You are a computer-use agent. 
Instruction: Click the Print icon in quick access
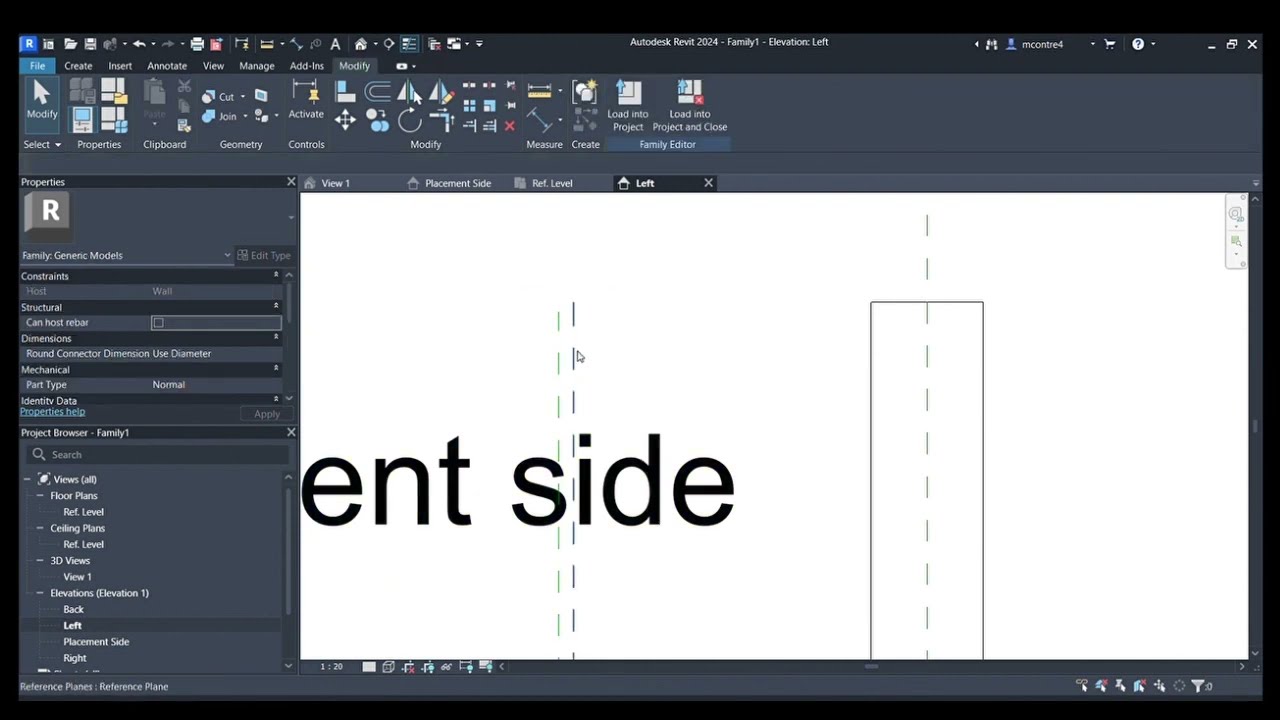[197, 44]
